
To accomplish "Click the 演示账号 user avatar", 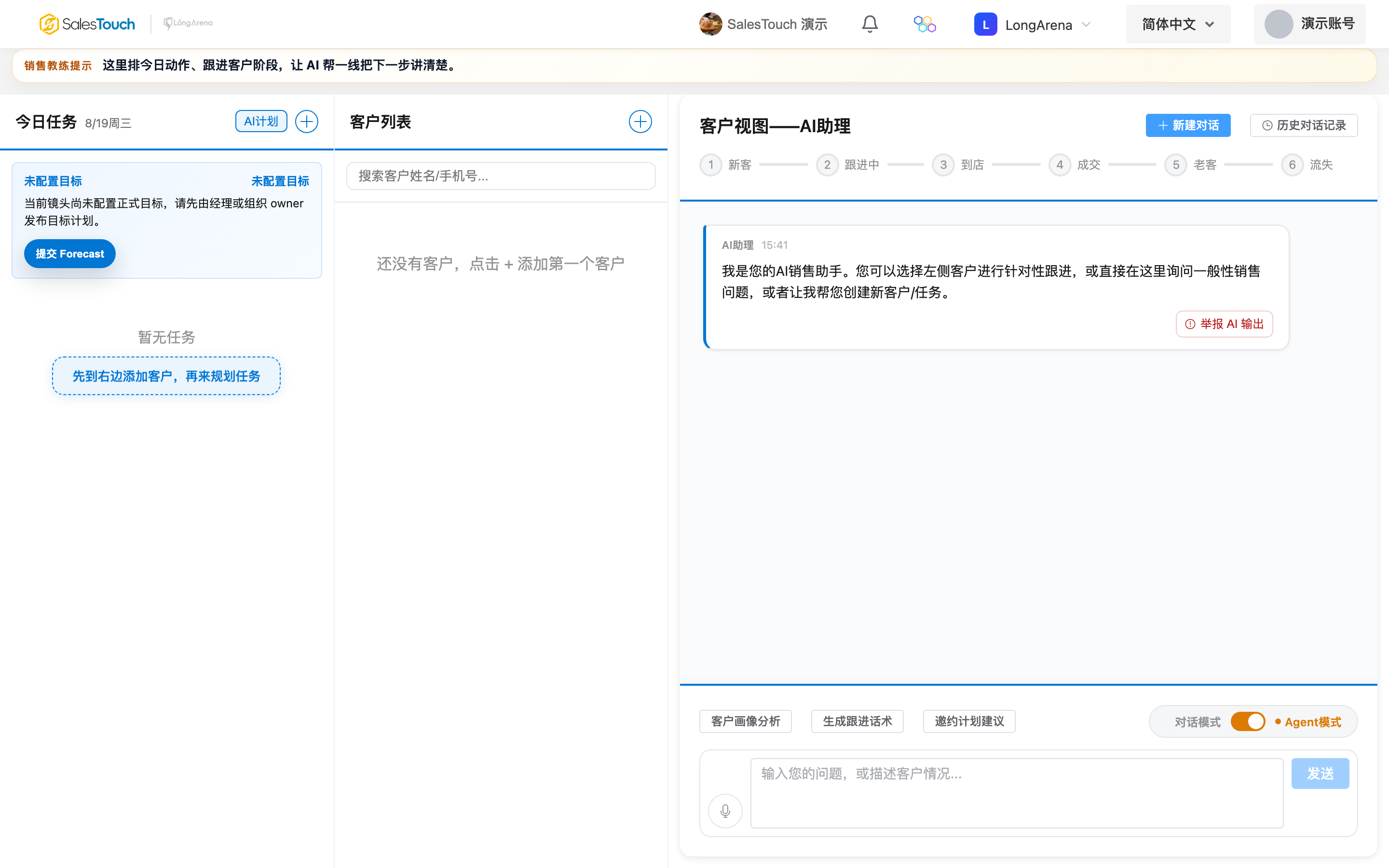I will pyautogui.click(x=1279, y=24).
